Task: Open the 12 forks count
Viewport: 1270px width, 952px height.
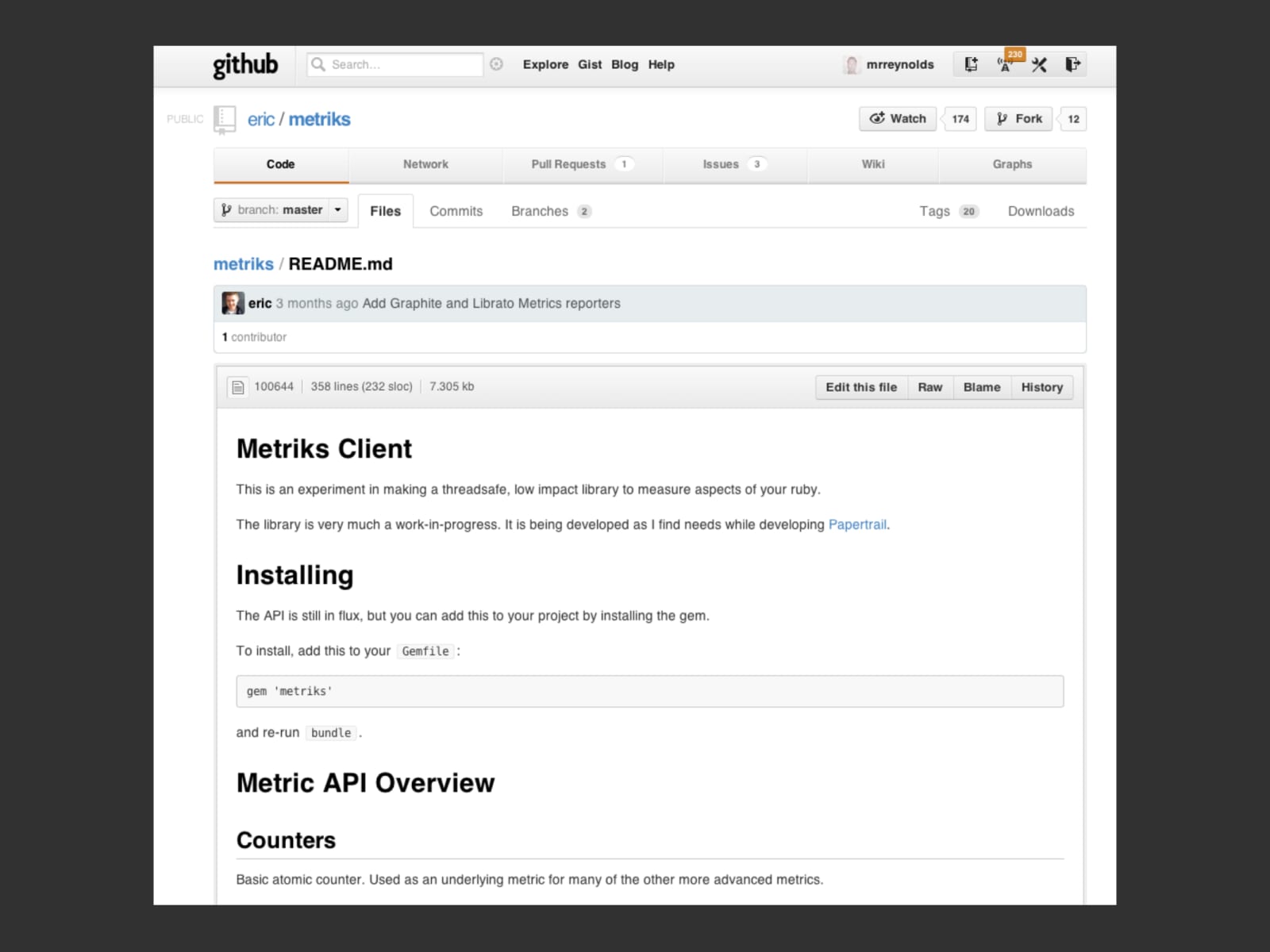Action: click(x=1073, y=119)
